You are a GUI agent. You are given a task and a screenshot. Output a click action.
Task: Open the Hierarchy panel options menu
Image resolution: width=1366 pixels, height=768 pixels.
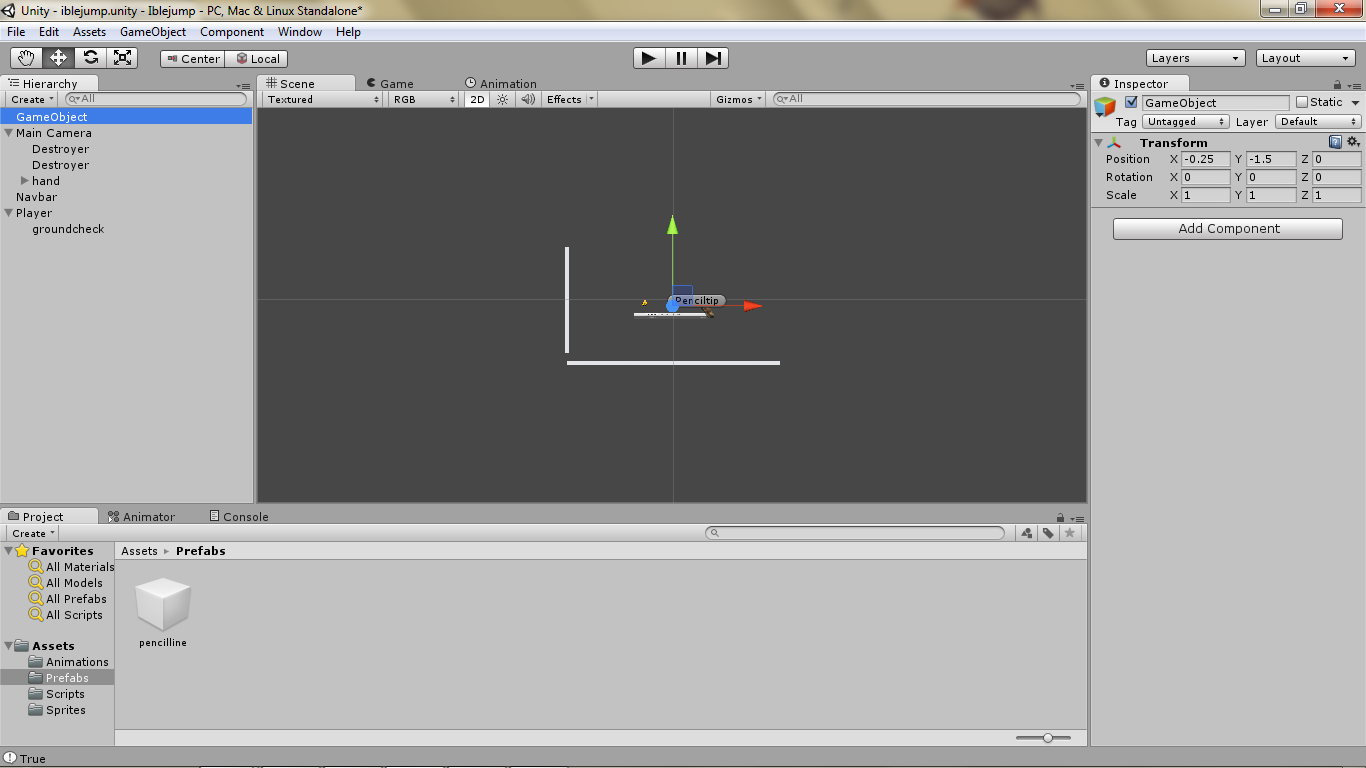[x=243, y=86]
